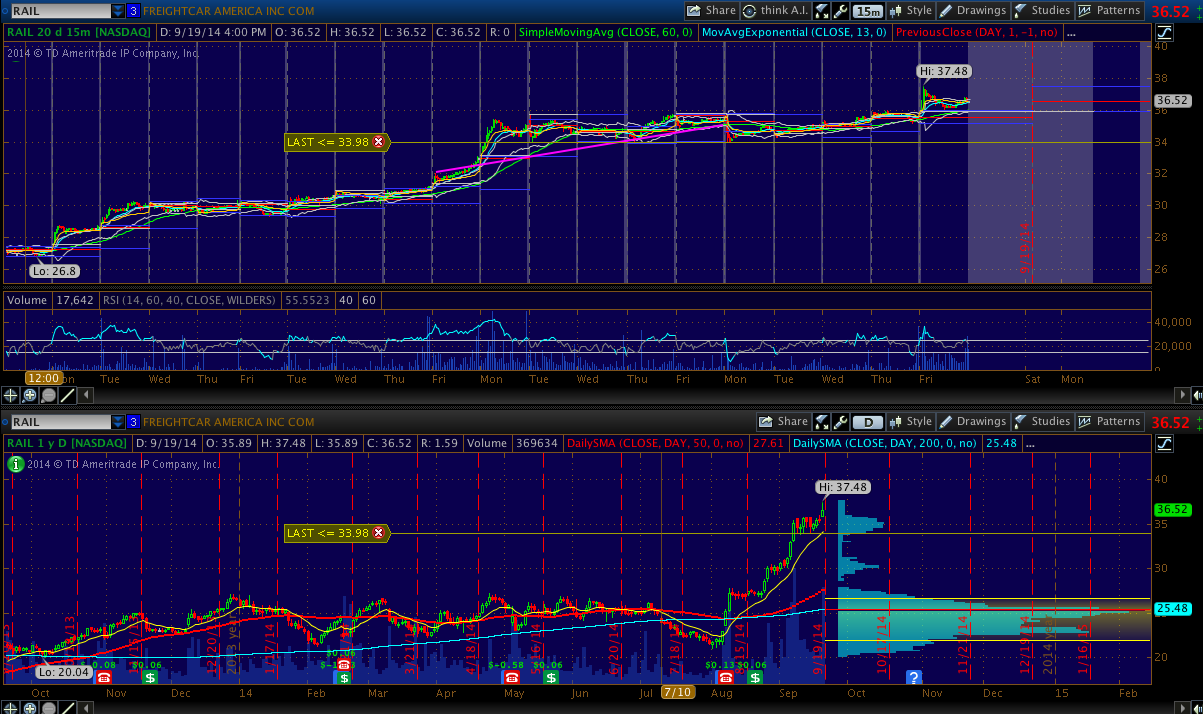
Task: Click the crosshair pan icon below the top chart
Action: coord(11,395)
